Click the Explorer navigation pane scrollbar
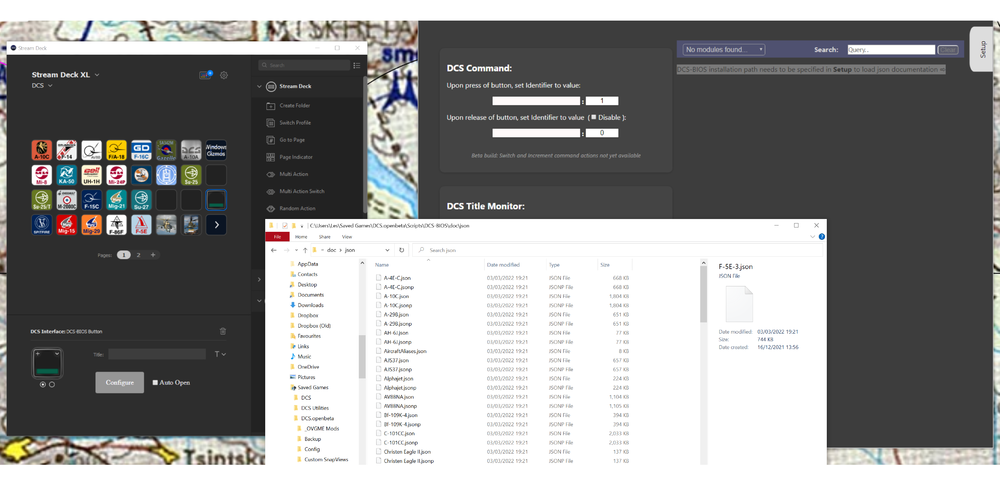The image size is (1000, 485). pyautogui.click(x=362, y=357)
